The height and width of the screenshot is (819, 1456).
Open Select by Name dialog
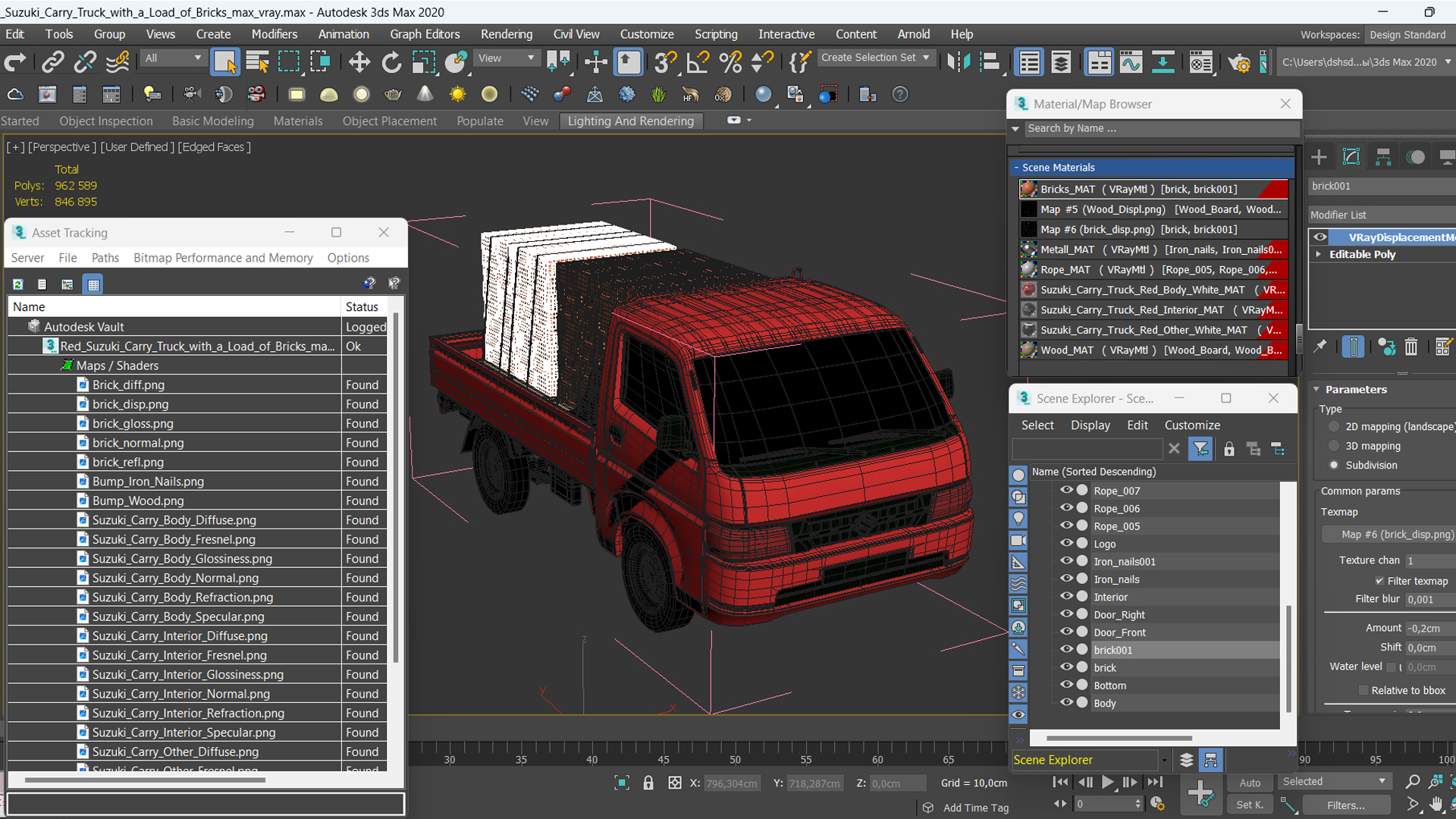[x=257, y=62]
